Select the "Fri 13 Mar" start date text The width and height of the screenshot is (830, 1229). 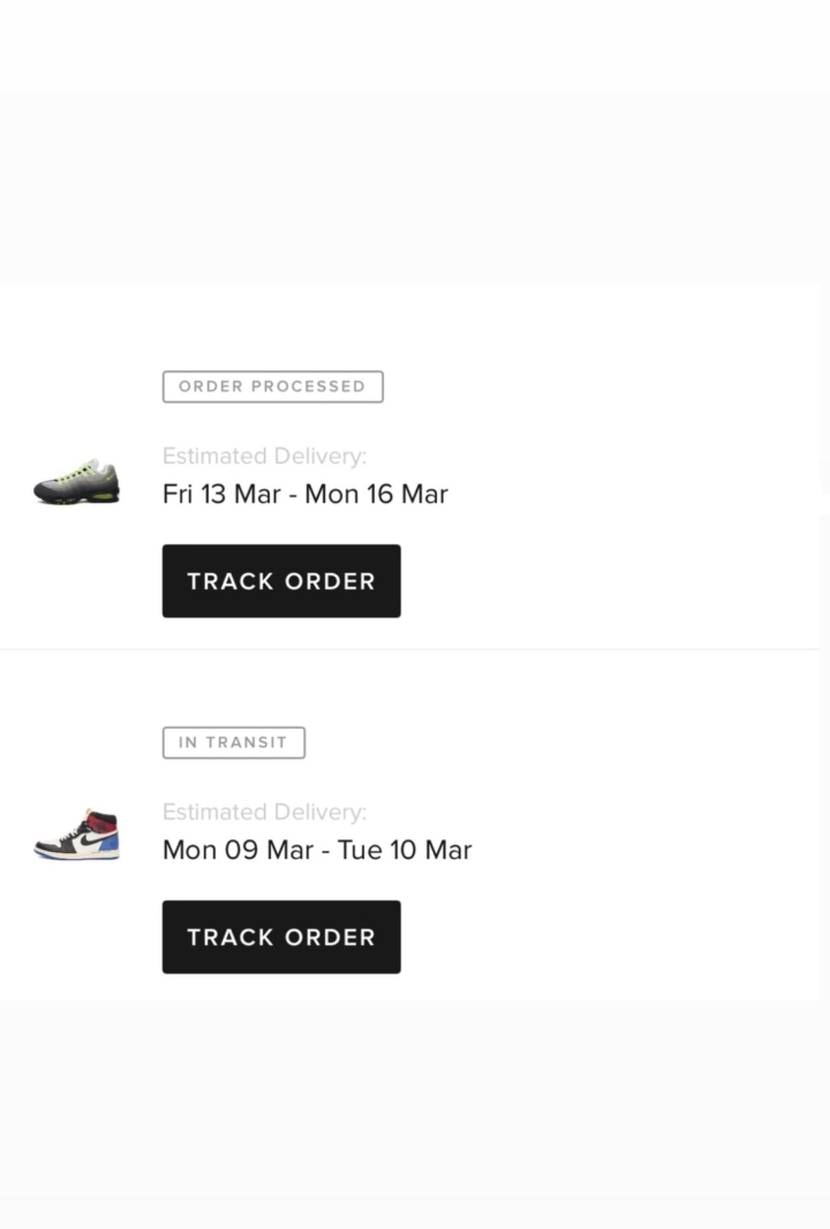point(221,494)
